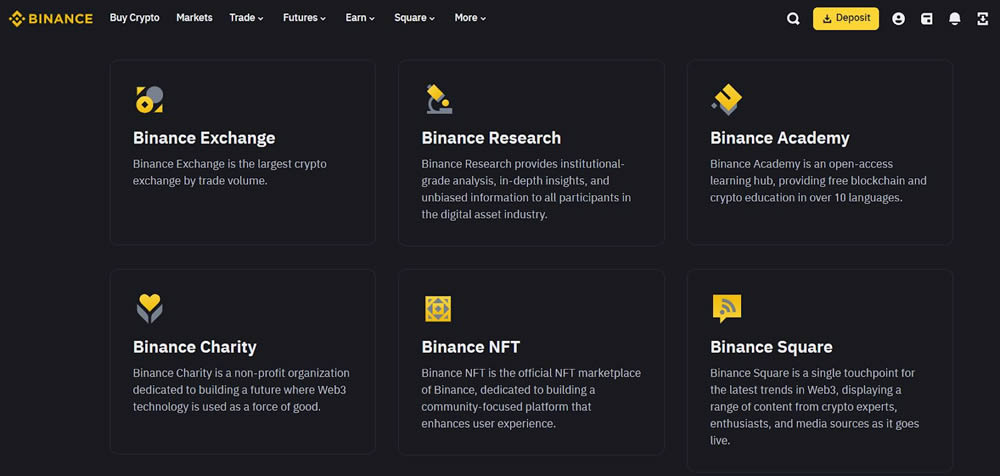
Task: Click the Binance Square feed icon
Action: (727, 308)
